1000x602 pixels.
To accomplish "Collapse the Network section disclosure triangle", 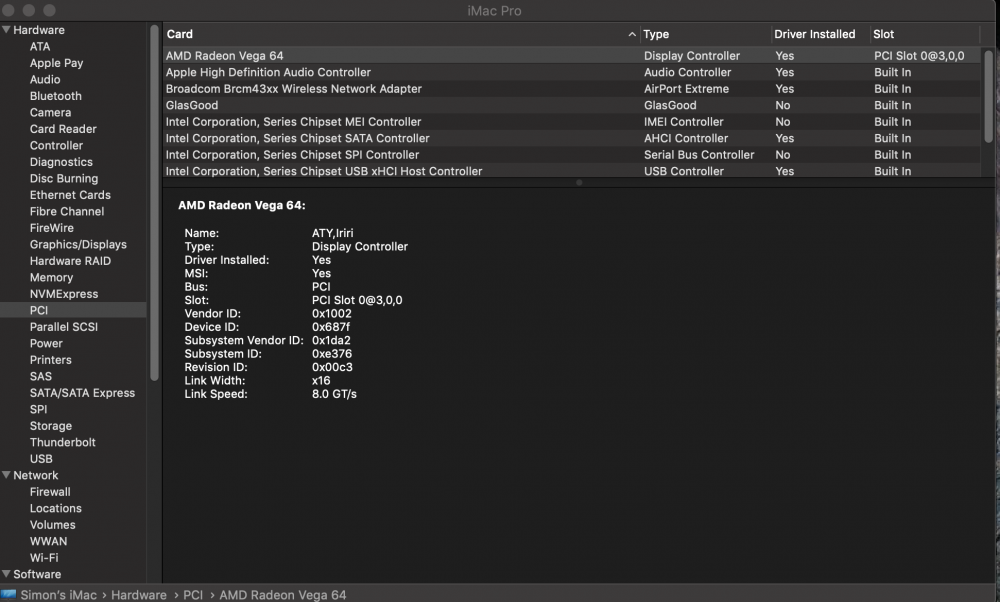I will point(6,475).
